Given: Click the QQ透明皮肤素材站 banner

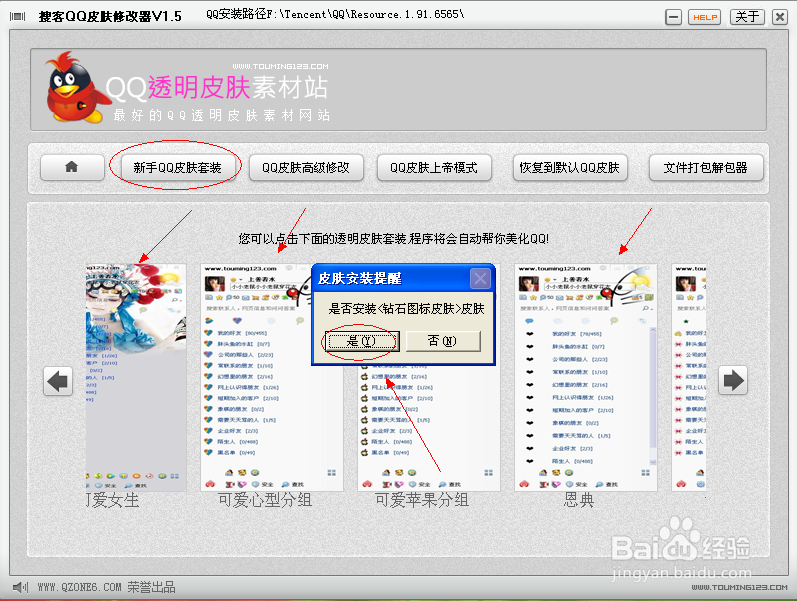Looking at the screenshot, I should point(398,90).
